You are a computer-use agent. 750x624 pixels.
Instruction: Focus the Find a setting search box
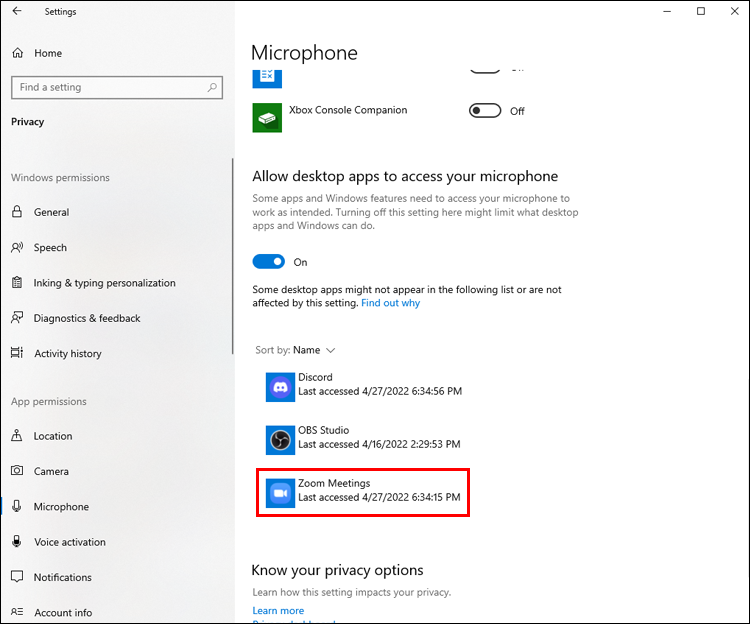(x=117, y=88)
